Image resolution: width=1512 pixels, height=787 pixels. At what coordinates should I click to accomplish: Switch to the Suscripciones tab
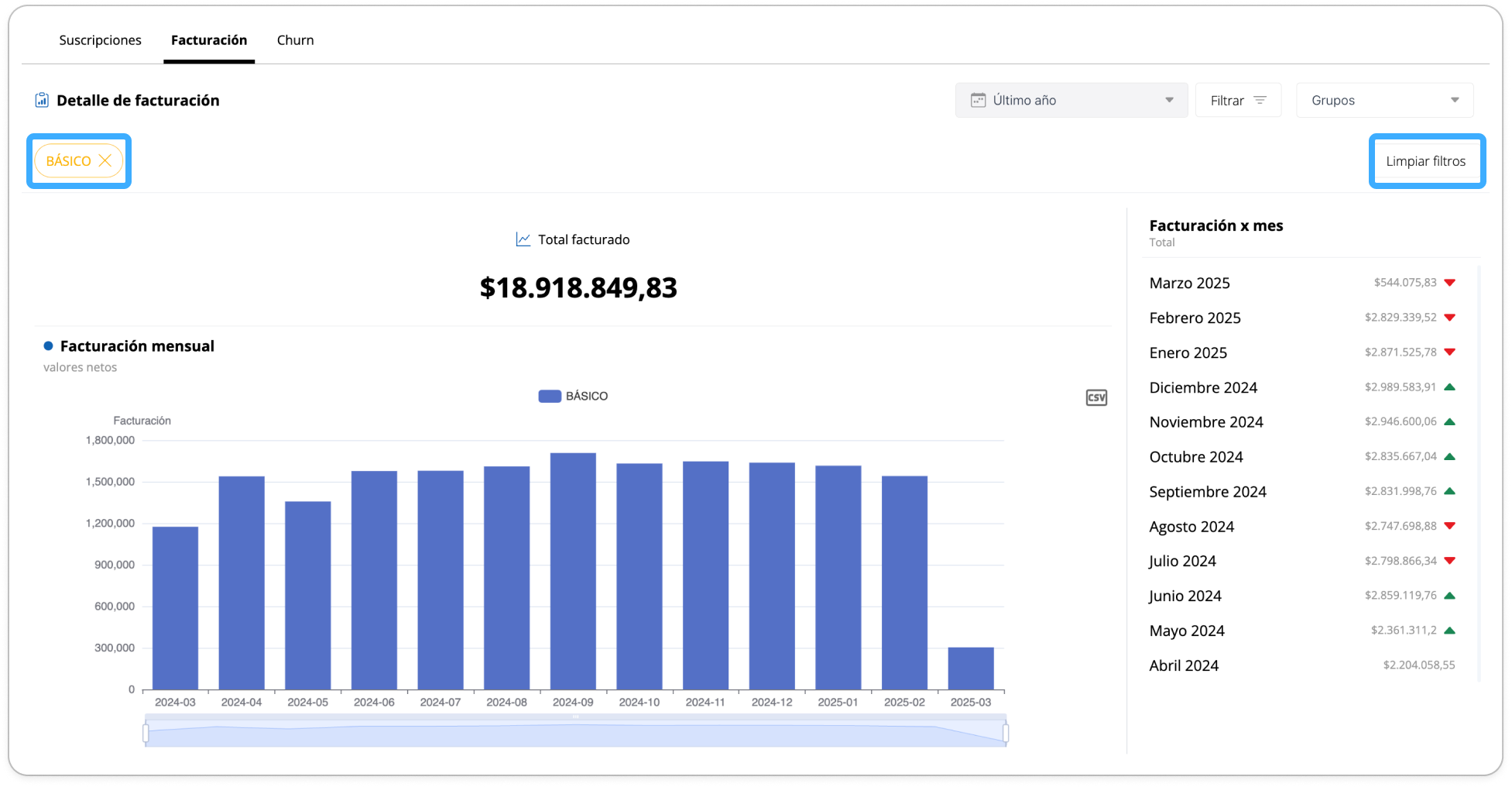click(x=100, y=40)
